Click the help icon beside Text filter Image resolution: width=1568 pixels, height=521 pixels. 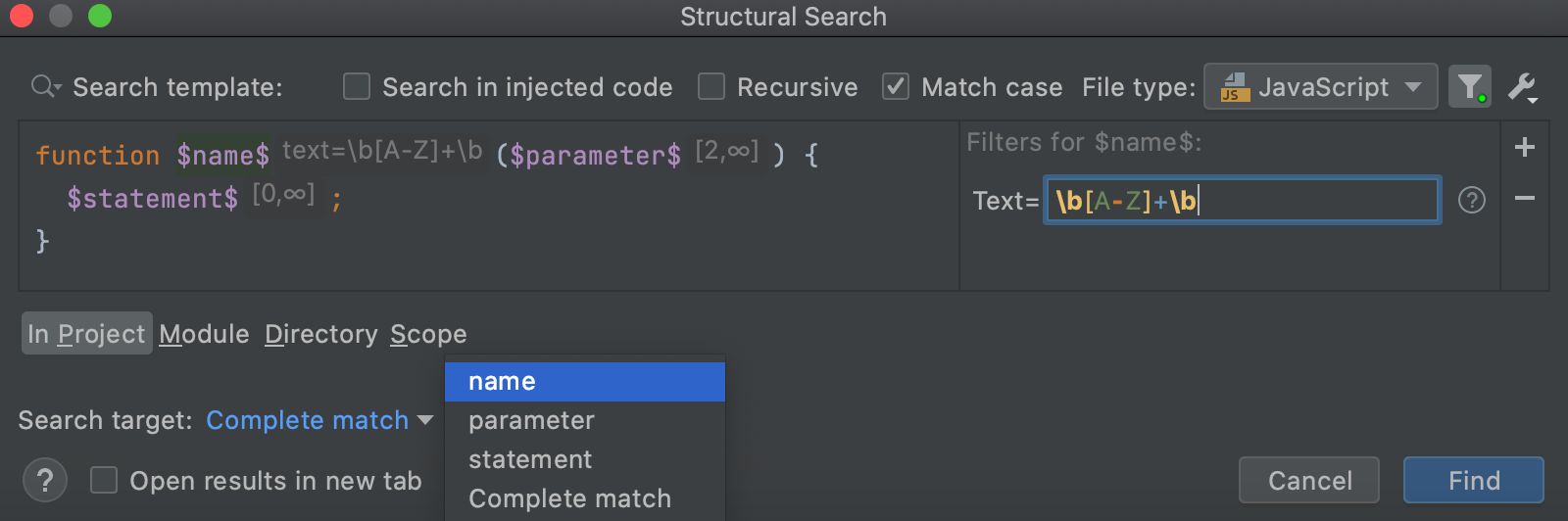(x=1471, y=200)
